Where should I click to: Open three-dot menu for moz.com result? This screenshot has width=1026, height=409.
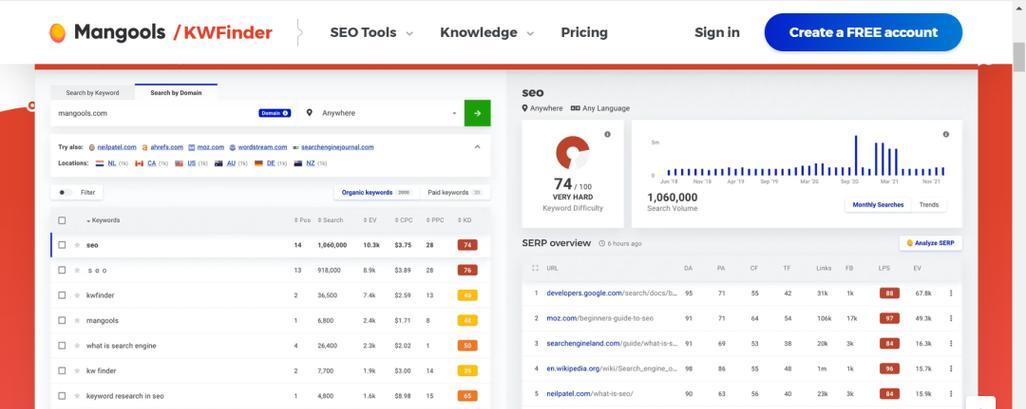[951, 318]
